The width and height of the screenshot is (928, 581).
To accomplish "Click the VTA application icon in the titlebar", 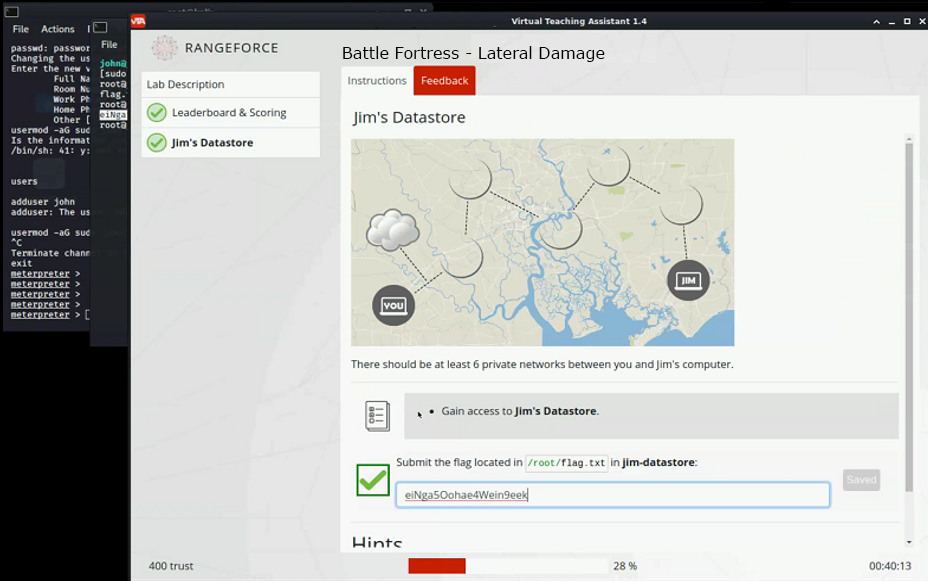I will [139, 20].
